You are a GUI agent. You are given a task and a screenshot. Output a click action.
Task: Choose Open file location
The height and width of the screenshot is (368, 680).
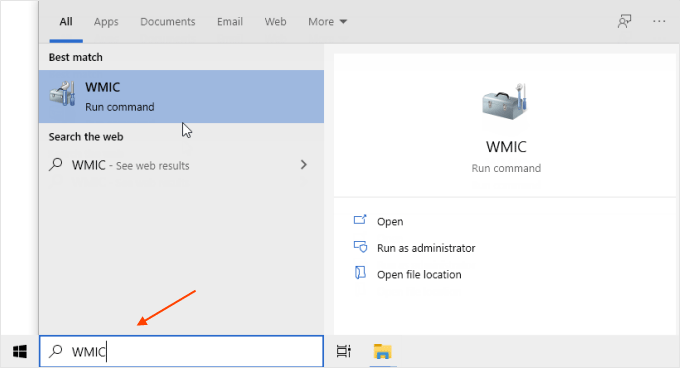(419, 274)
